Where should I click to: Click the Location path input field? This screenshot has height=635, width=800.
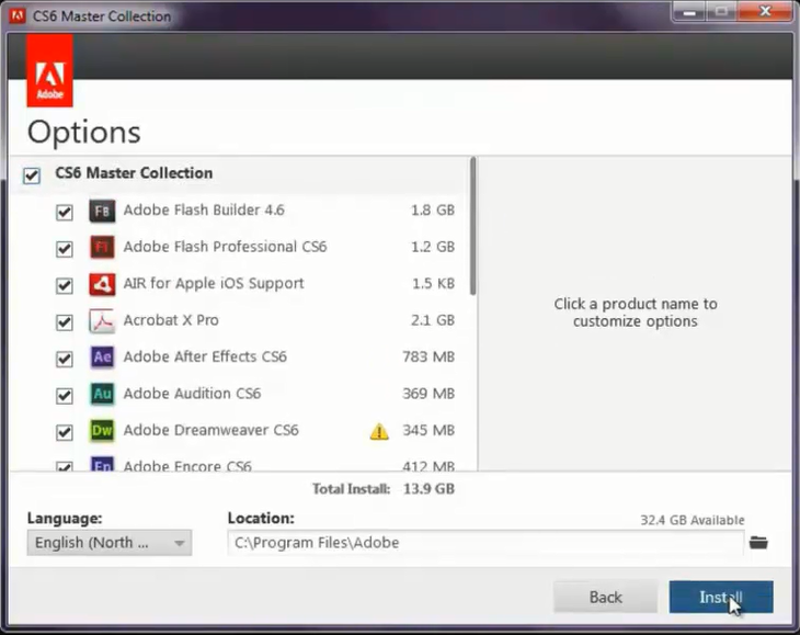486,543
